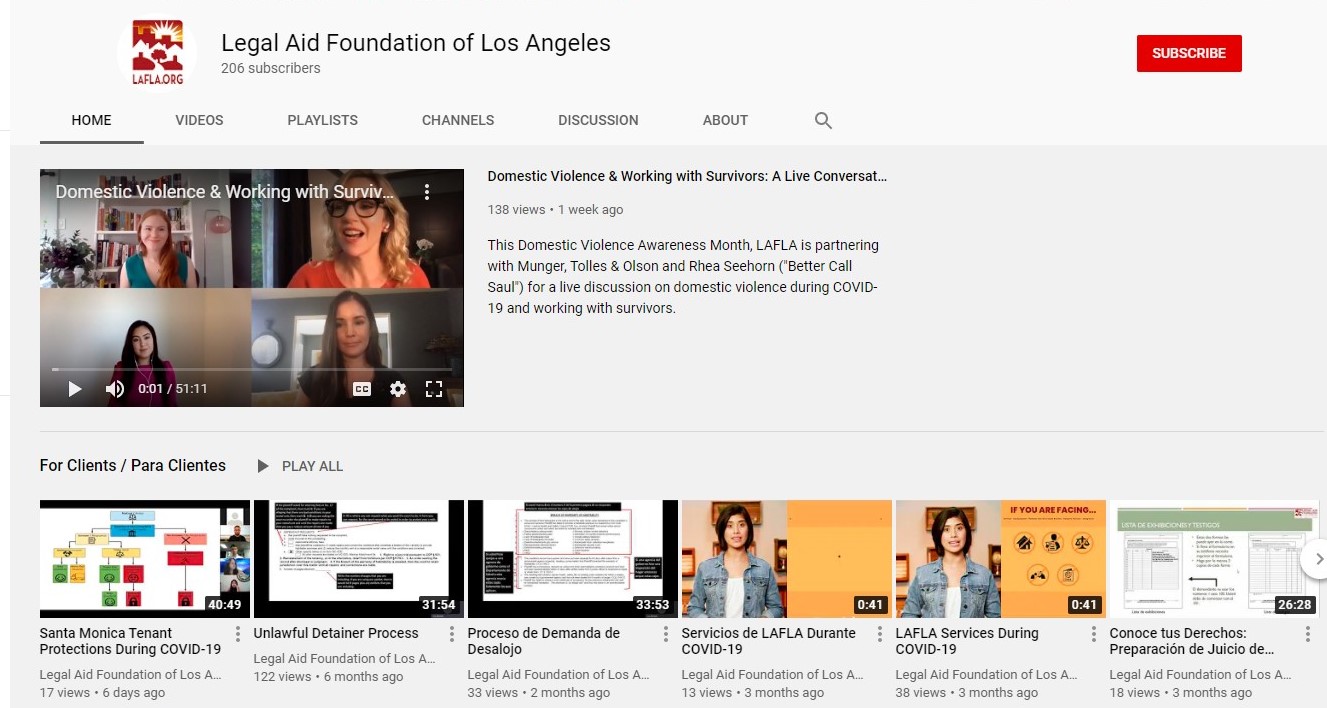Go to the Discussion tab
This screenshot has height=708, width=1327.
coord(598,120)
